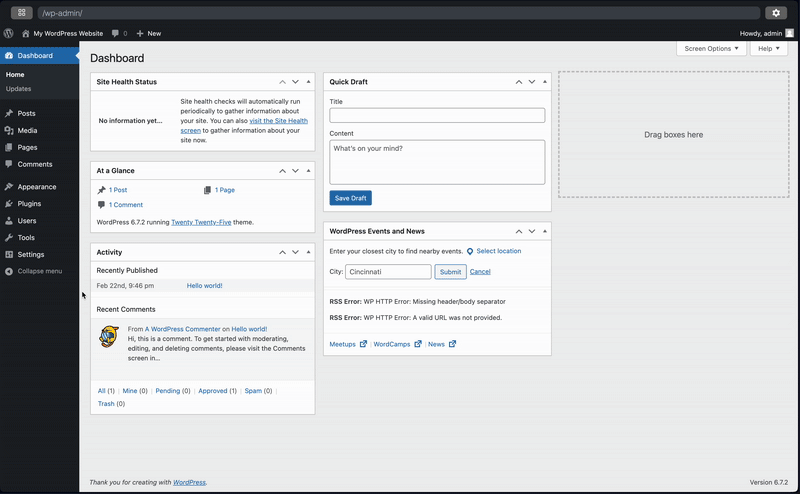Click external link icon next to News
Viewport: 800px width, 494px height.
click(452, 344)
